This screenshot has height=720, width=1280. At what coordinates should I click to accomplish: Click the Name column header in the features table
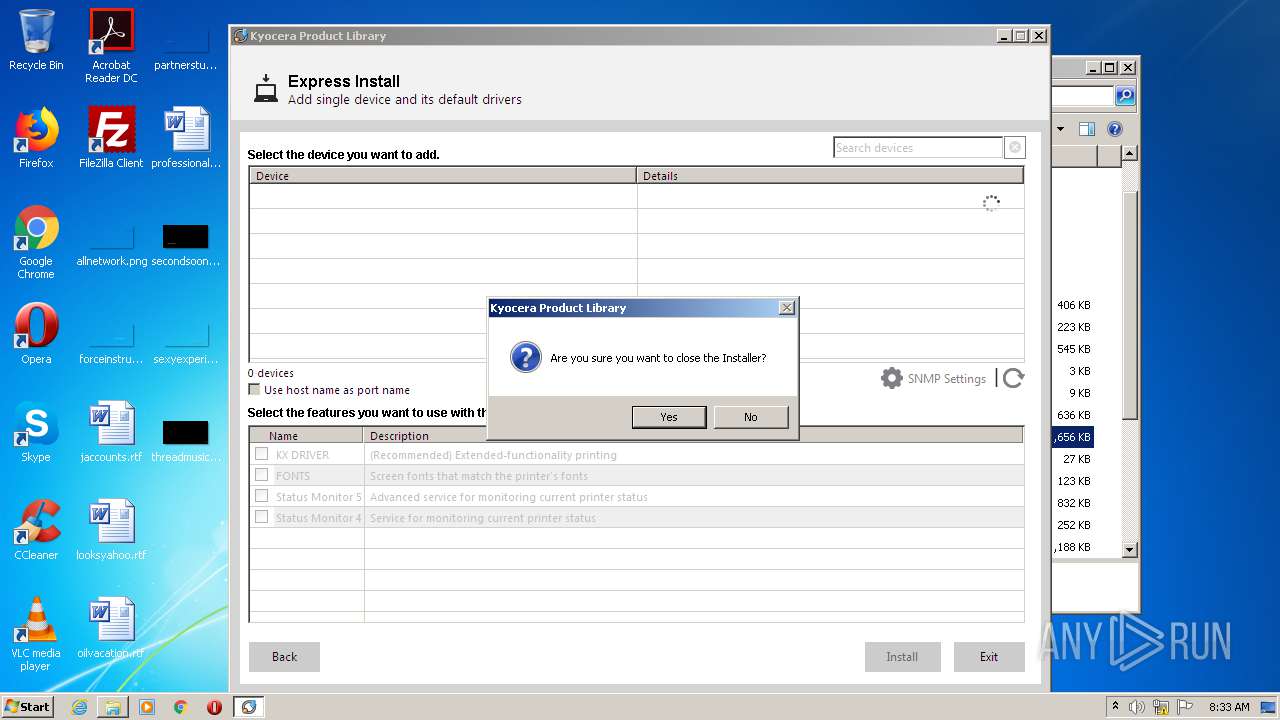[x=306, y=436]
